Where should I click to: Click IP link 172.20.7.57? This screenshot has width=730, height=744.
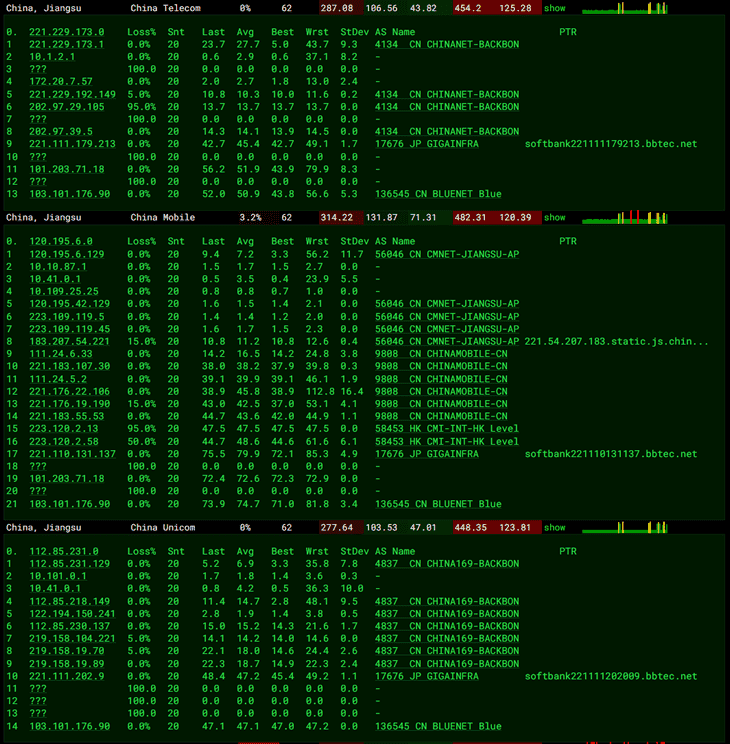point(61,82)
